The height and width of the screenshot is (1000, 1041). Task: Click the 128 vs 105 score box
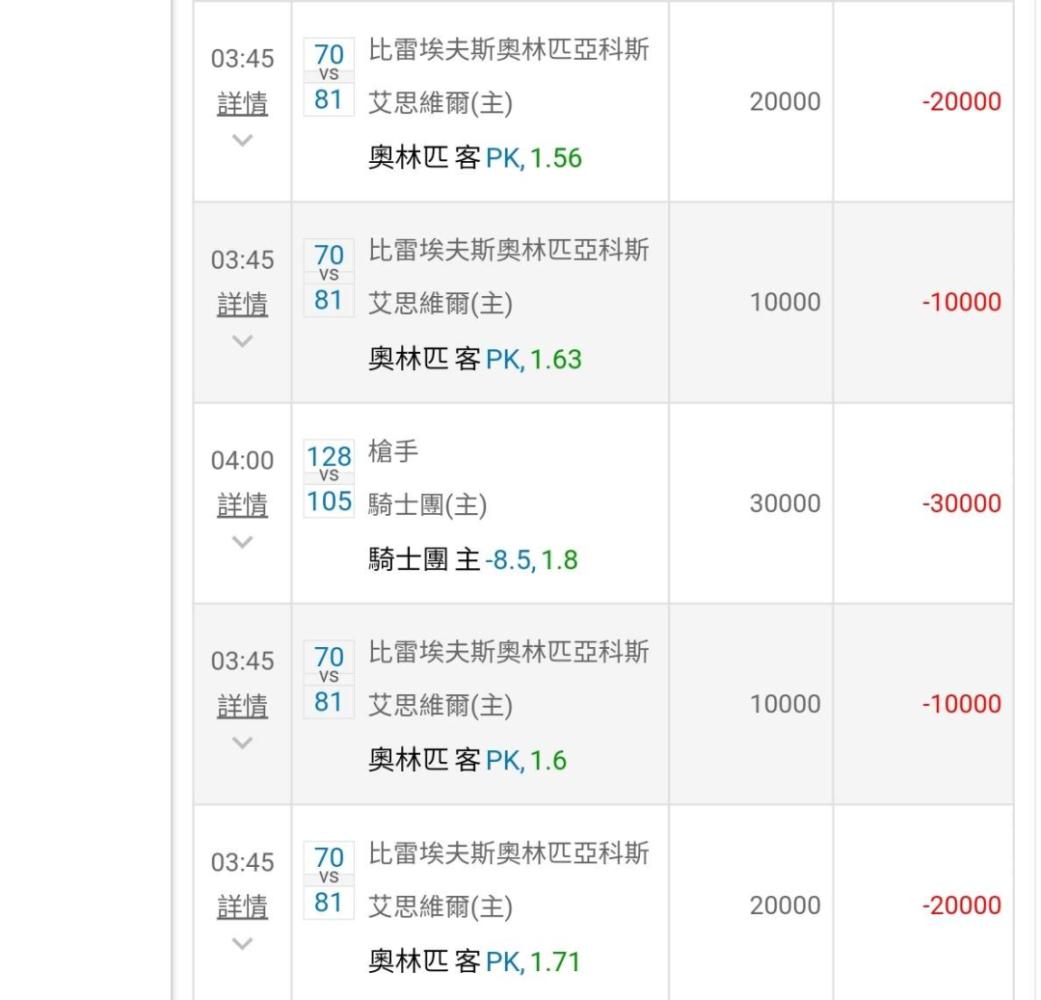click(329, 479)
